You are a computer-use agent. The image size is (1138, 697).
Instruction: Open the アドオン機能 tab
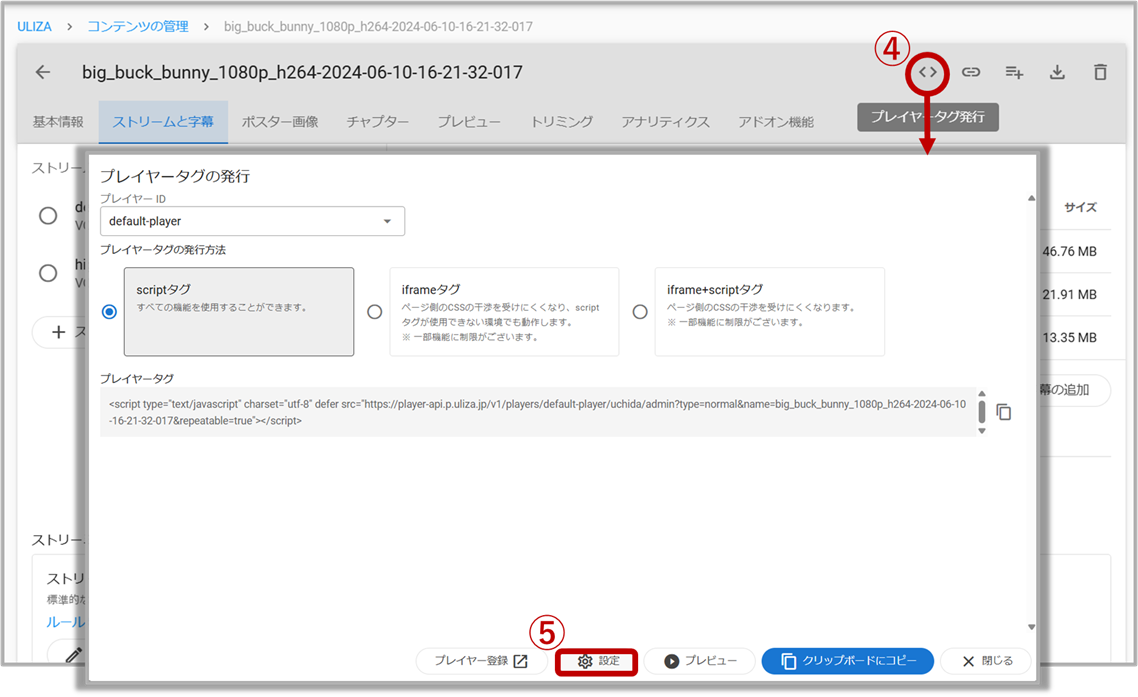click(776, 122)
